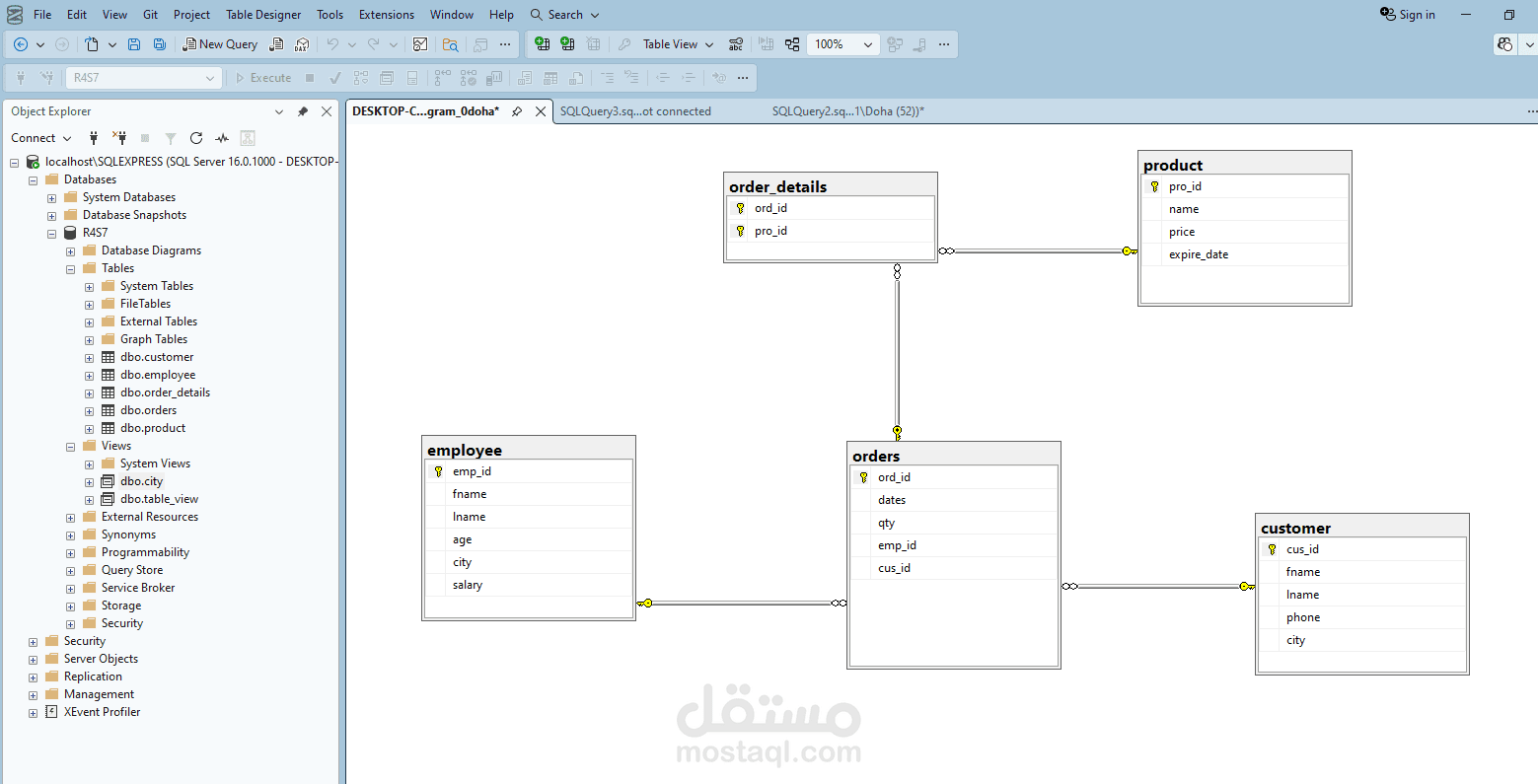Open the database dropdown showing R4S7
1538x784 pixels.
tap(143, 77)
